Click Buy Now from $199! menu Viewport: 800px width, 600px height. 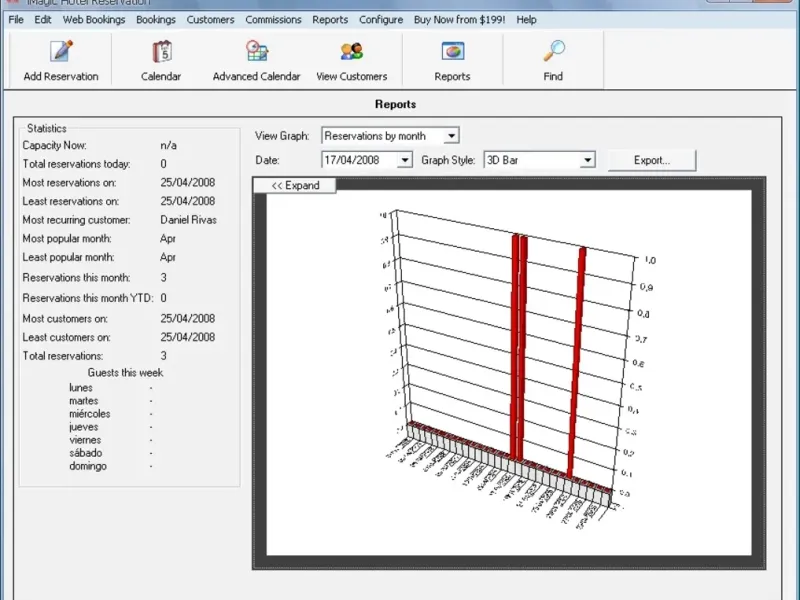pos(459,20)
